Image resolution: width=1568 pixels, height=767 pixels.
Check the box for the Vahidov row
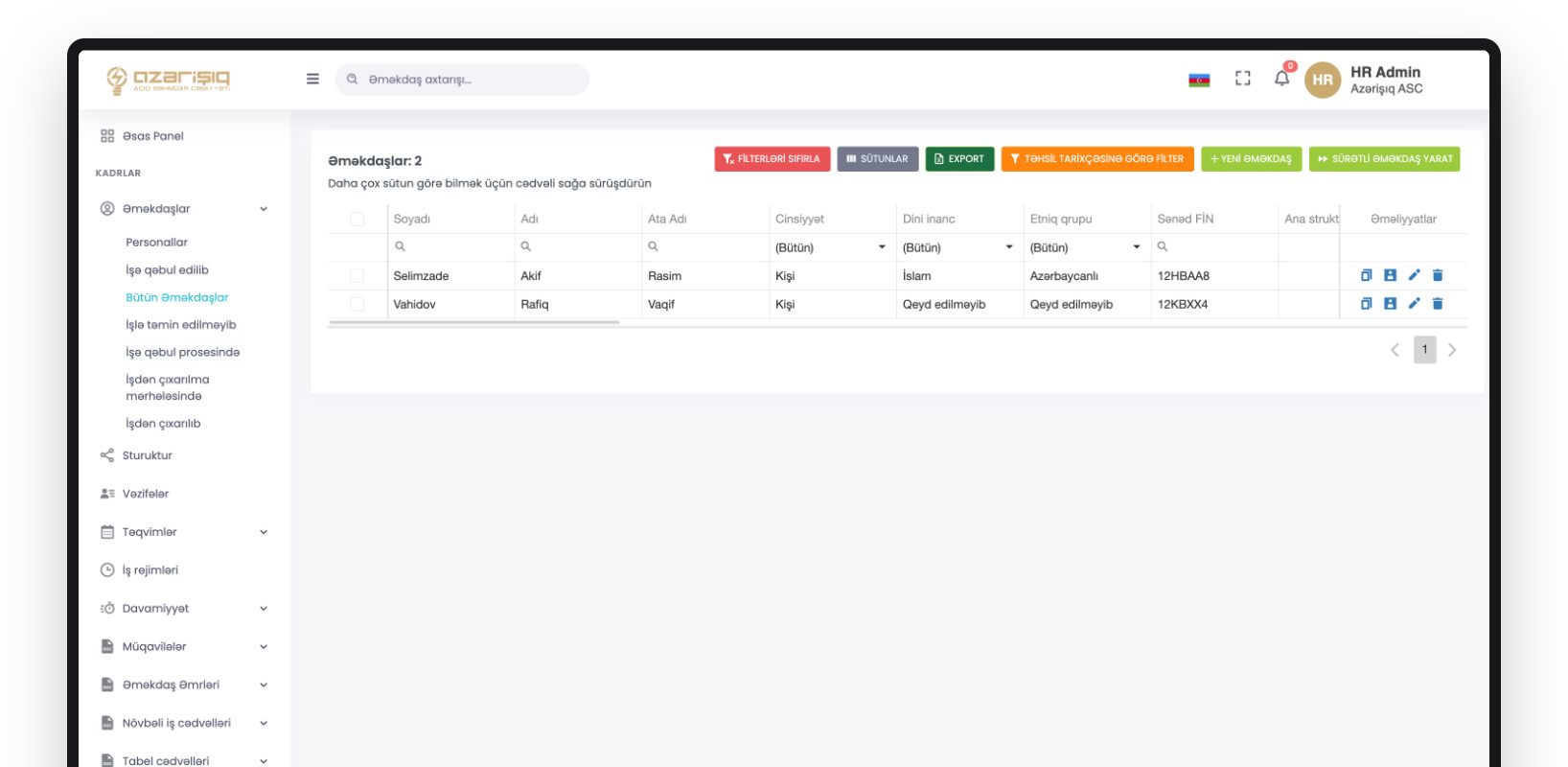(x=357, y=304)
